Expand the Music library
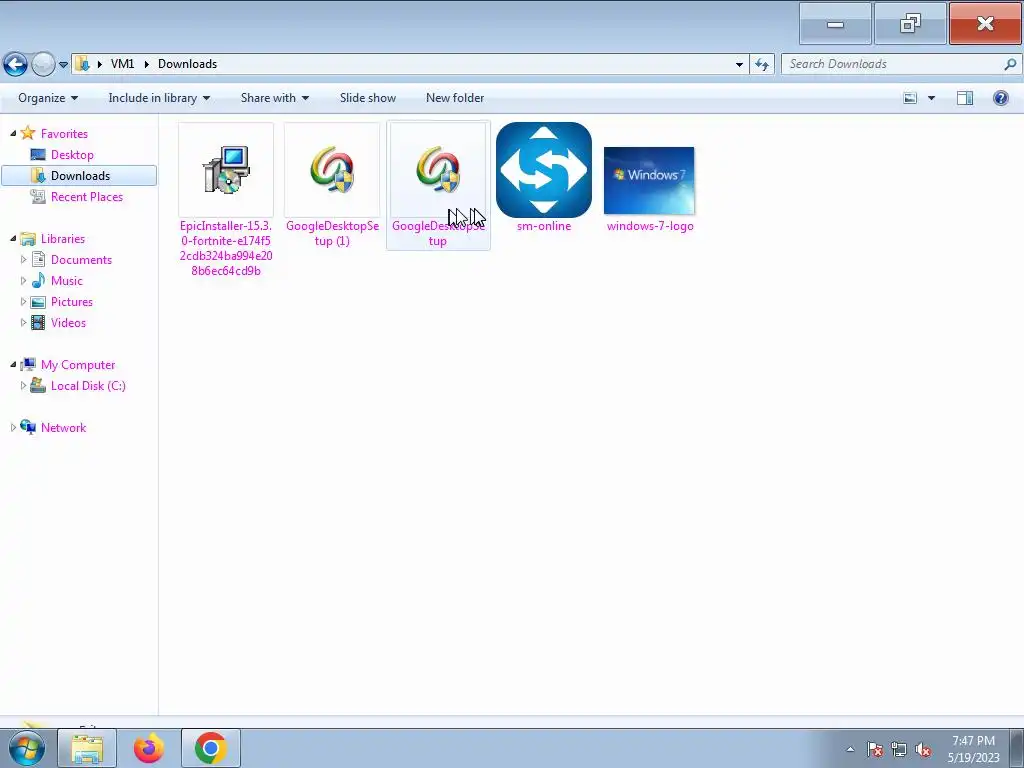1024x768 pixels. click(24, 281)
